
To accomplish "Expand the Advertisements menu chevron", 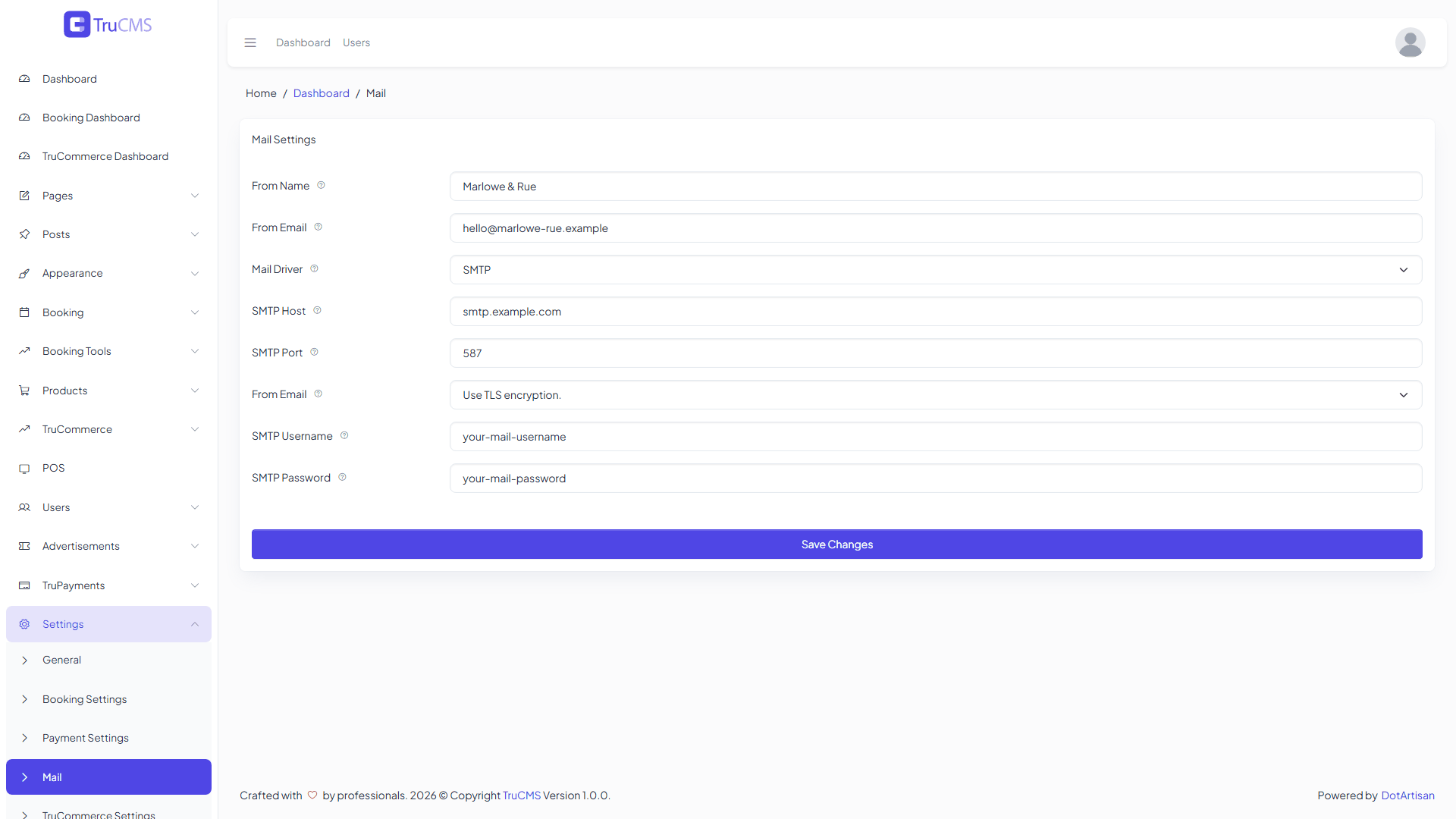I will [195, 546].
